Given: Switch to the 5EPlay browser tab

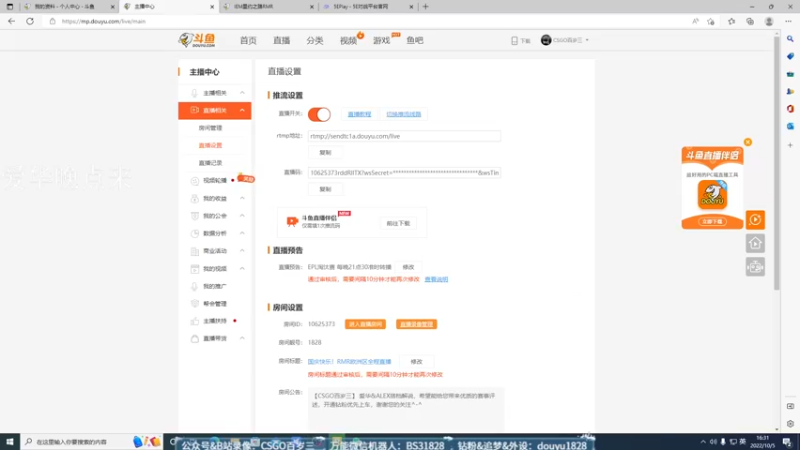Looking at the screenshot, I should click(367, 7).
